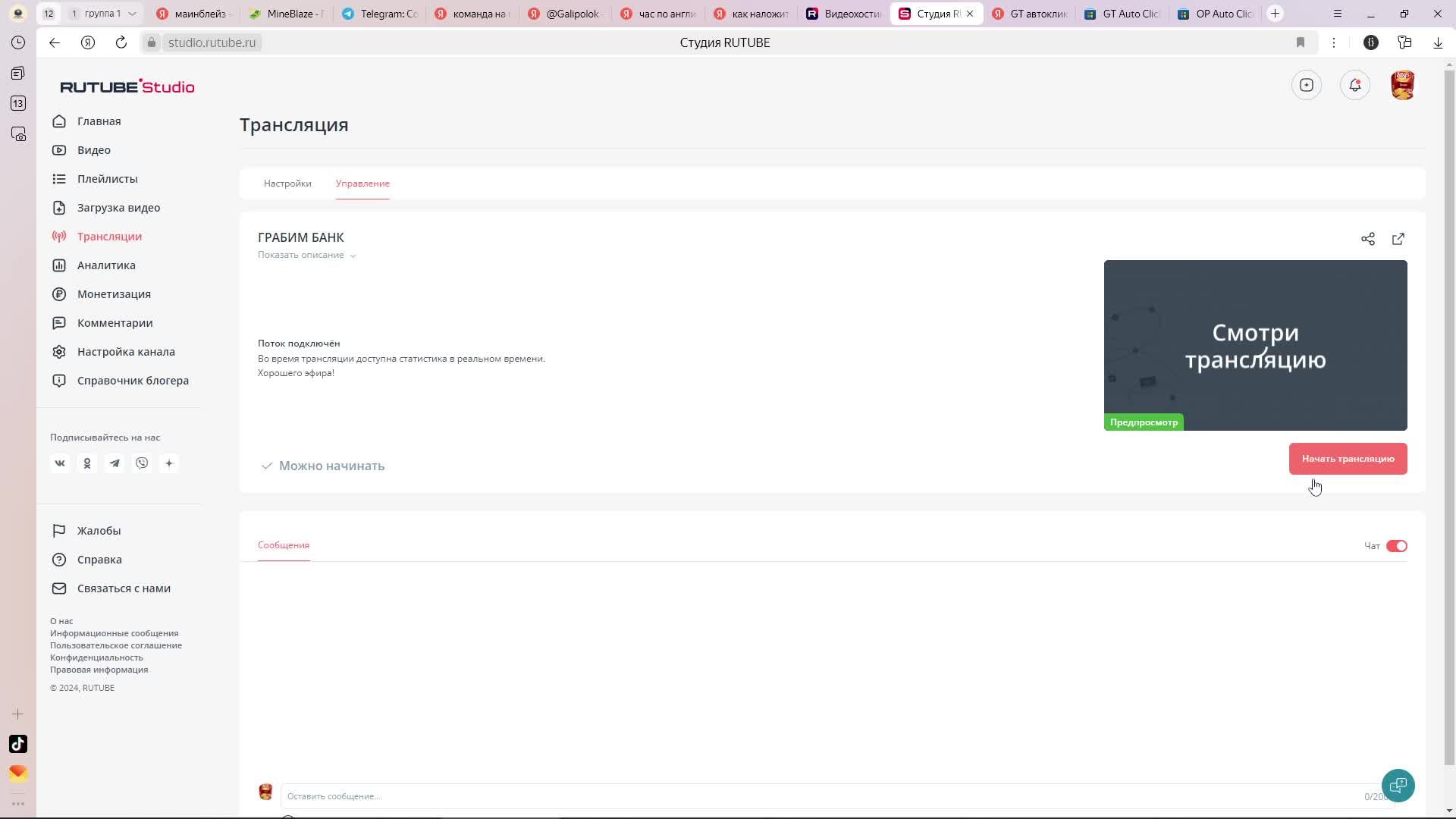The height and width of the screenshot is (819, 1456).
Task: Open stream in new window icon
Action: [1398, 240]
